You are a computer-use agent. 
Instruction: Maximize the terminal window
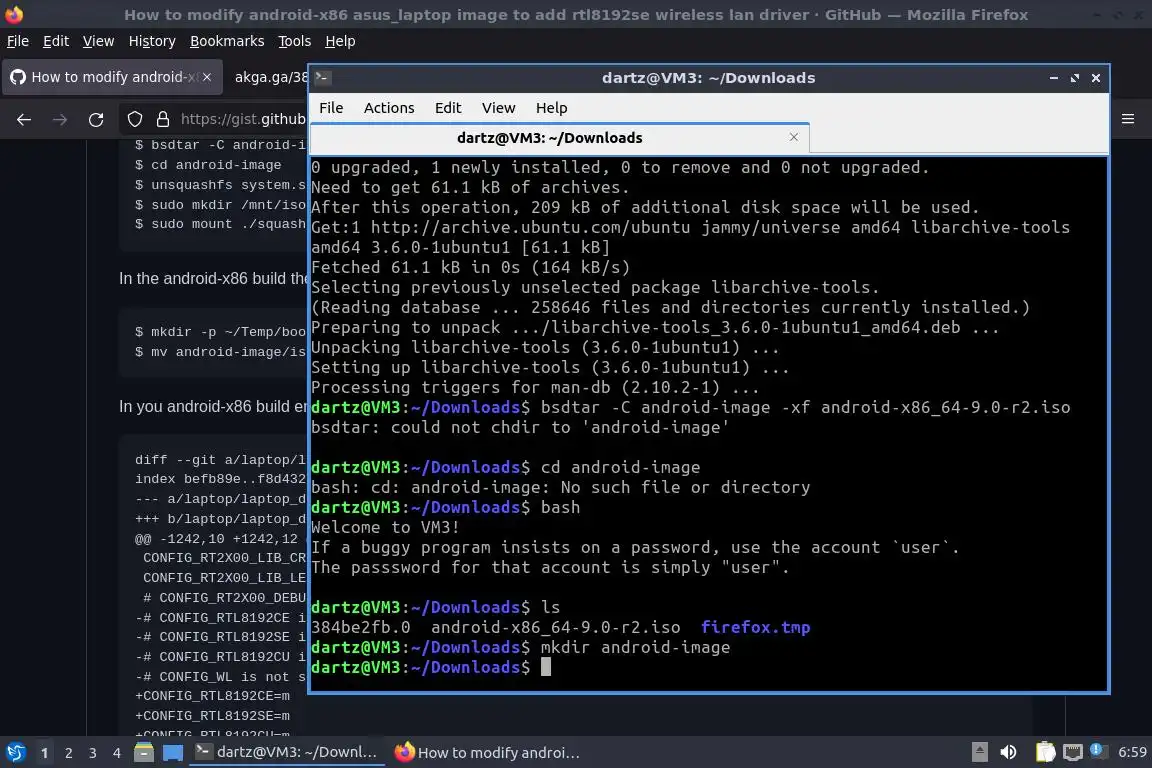pos(1075,78)
